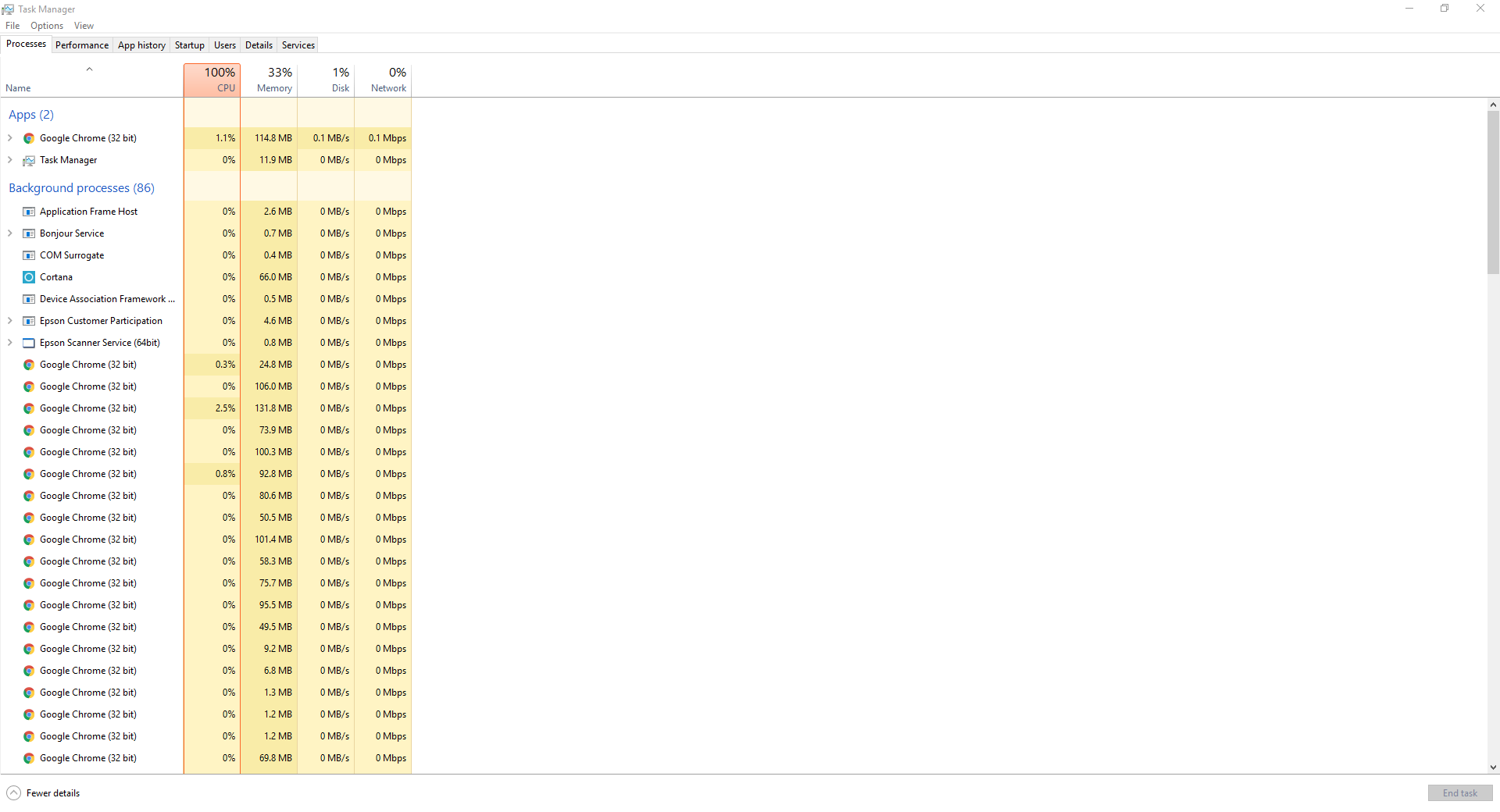Click Chrome icon in the 75.7 MB row
1500x812 pixels.
point(29,583)
